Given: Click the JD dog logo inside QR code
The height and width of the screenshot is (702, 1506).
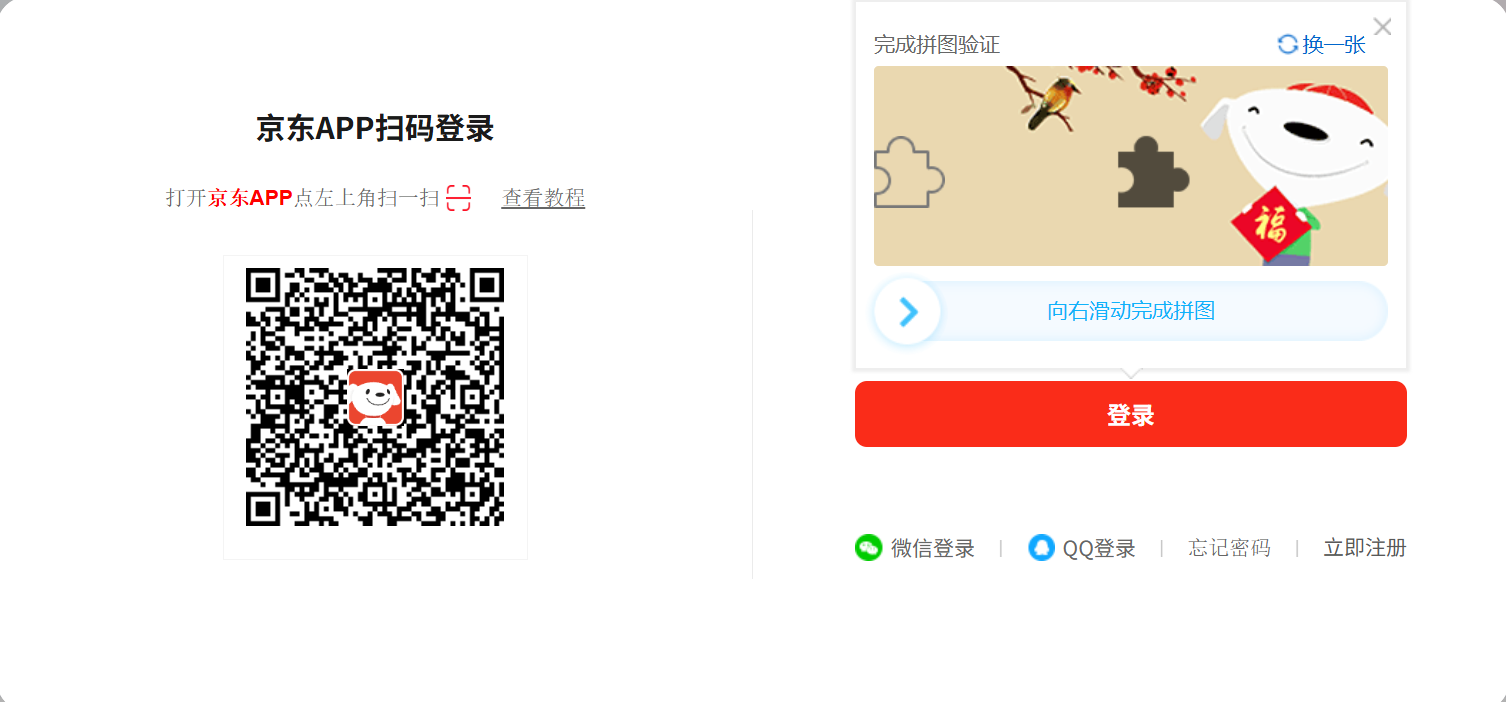Looking at the screenshot, I should click(x=375, y=397).
